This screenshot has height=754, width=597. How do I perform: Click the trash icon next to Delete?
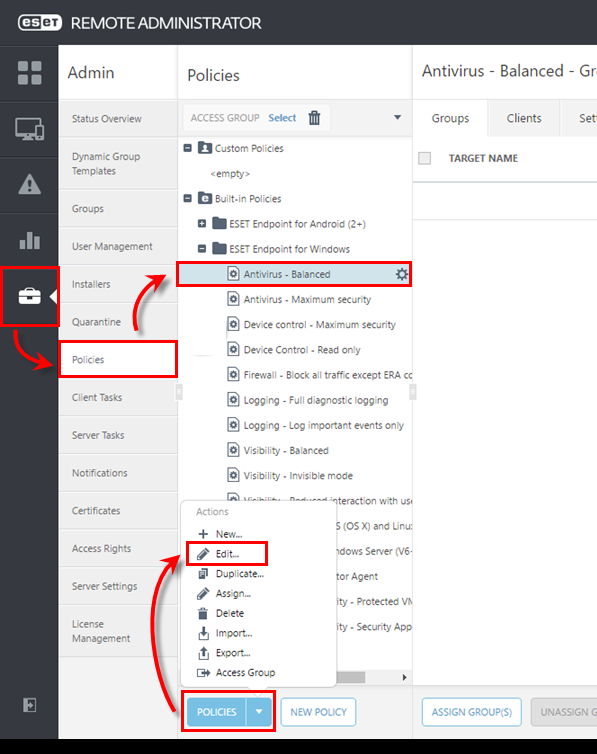[203, 613]
